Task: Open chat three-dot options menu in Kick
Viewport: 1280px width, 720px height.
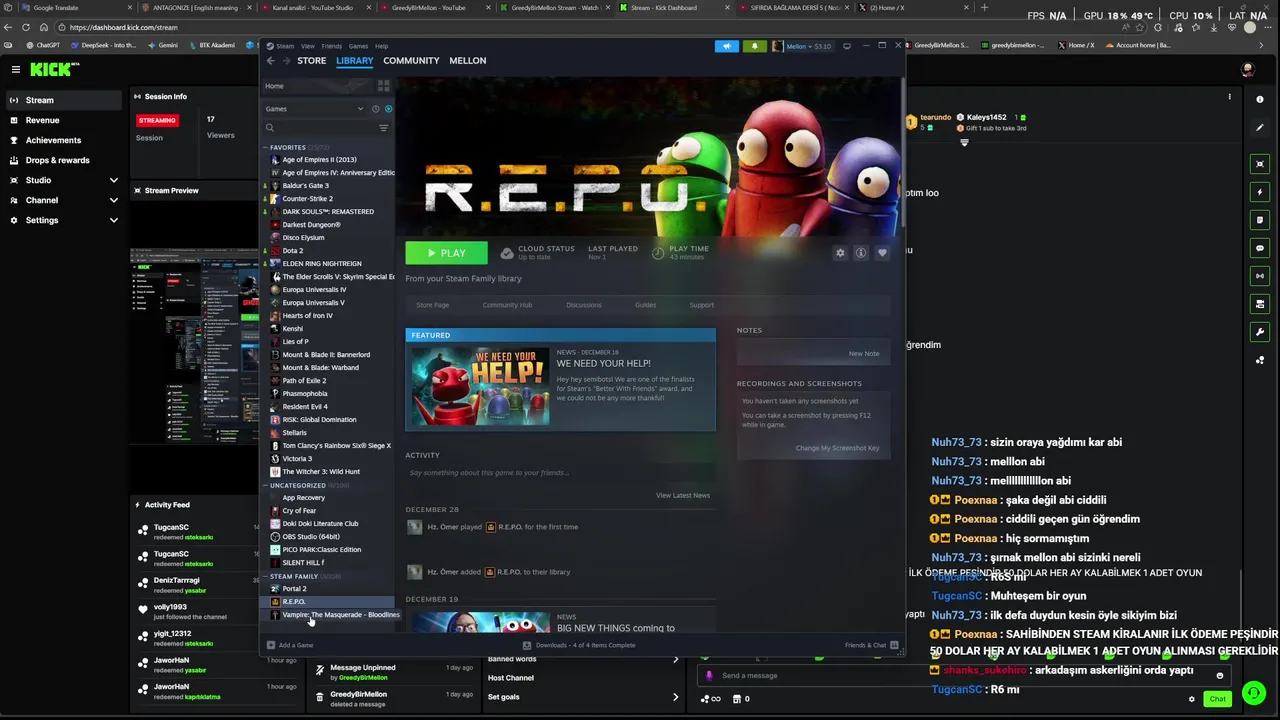Action: [1230, 97]
